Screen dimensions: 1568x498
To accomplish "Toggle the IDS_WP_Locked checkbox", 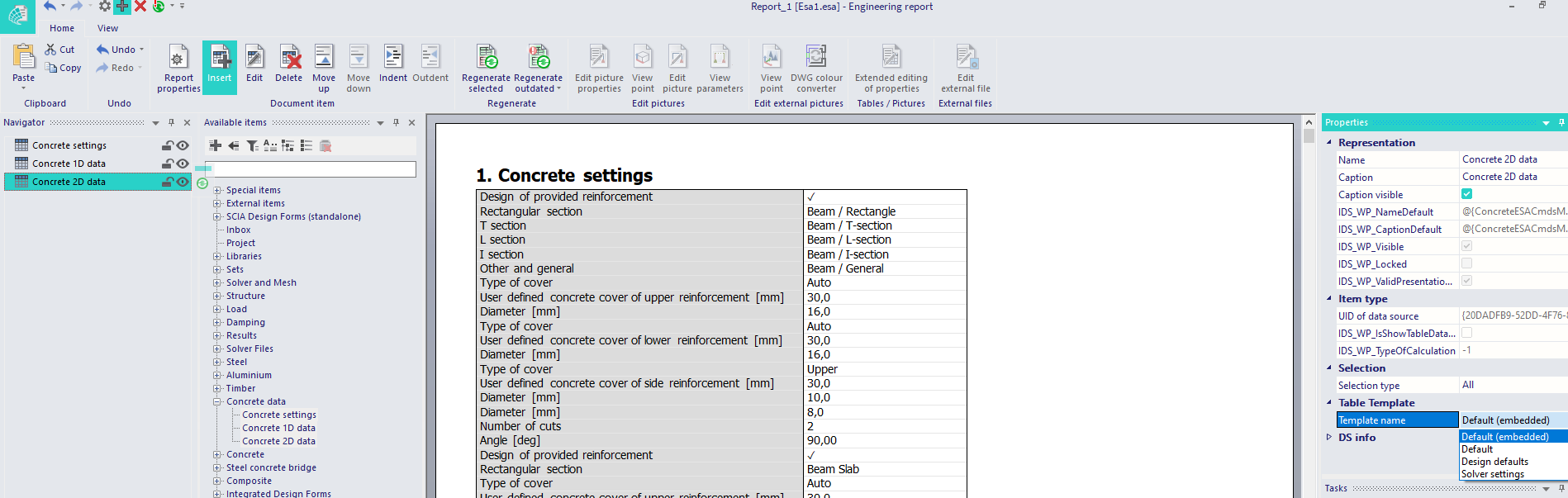I will pos(1467,263).
